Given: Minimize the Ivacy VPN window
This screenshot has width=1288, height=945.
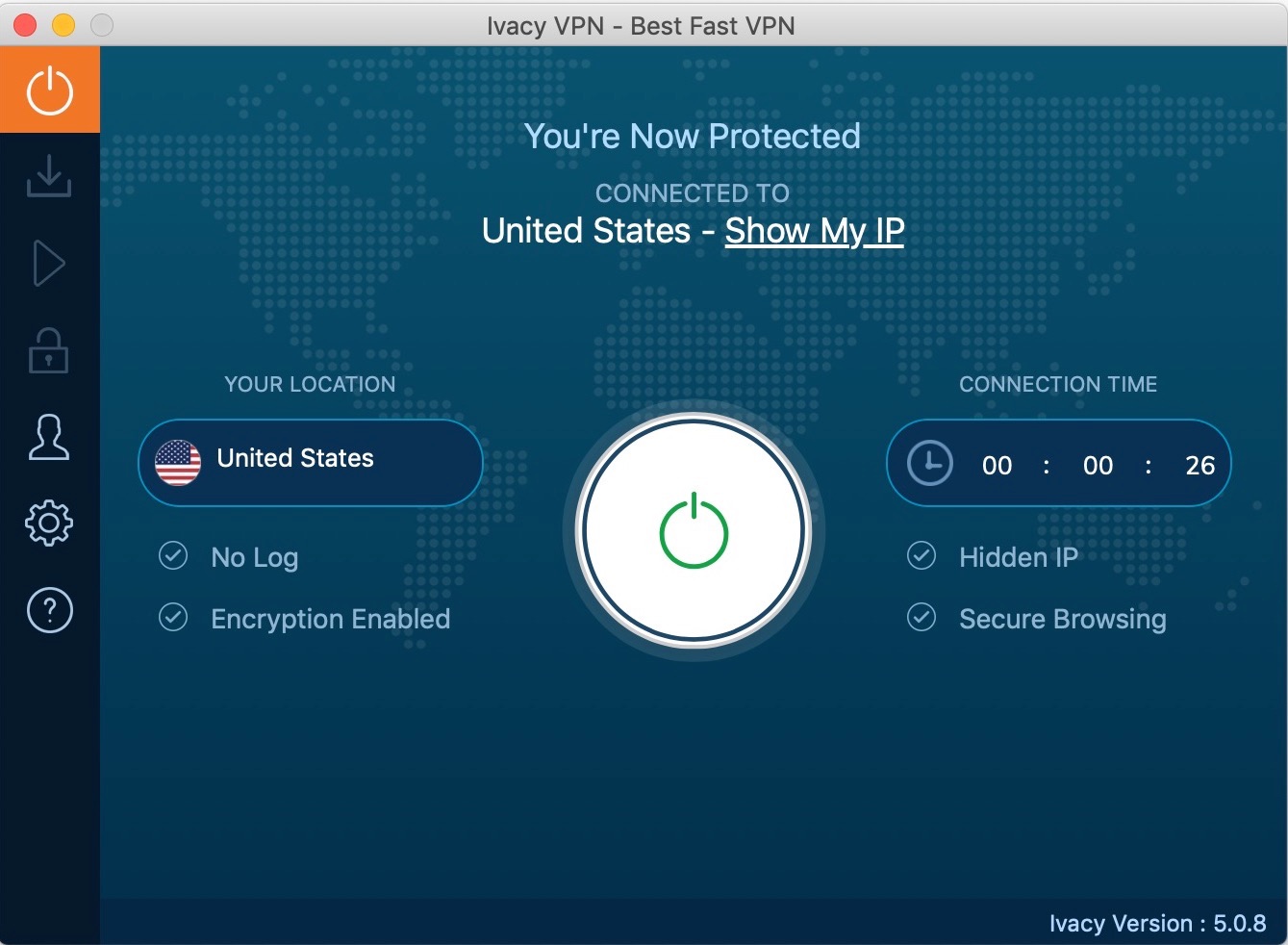Looking at the screenshot, I should 63,25.
